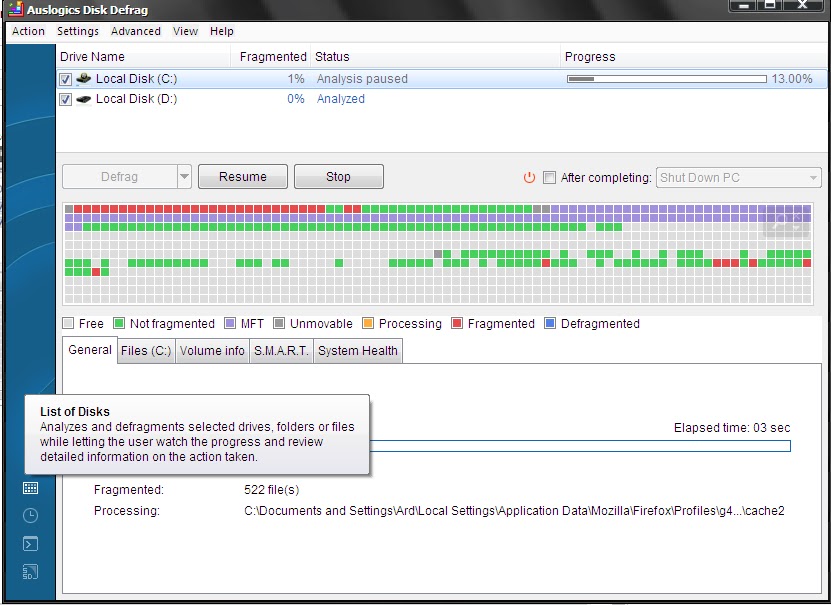The image size is (831, 605).
Task: Click the Elapsed time: 03 sec text
Action: 732,428
